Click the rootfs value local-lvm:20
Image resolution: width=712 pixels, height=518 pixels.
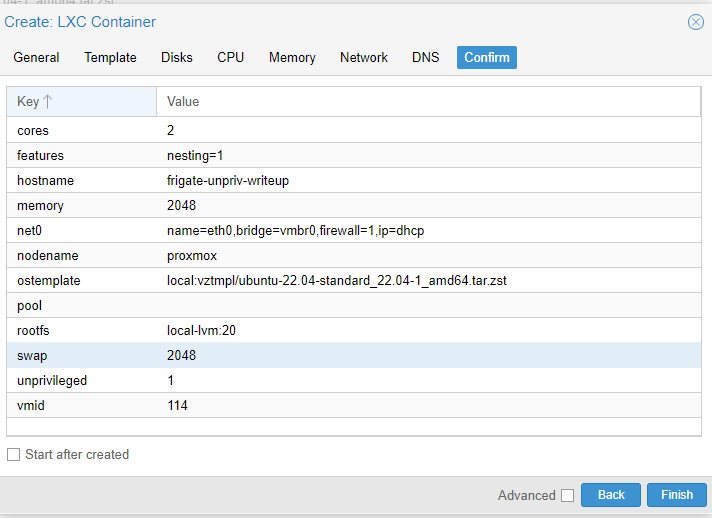point(201,331)
